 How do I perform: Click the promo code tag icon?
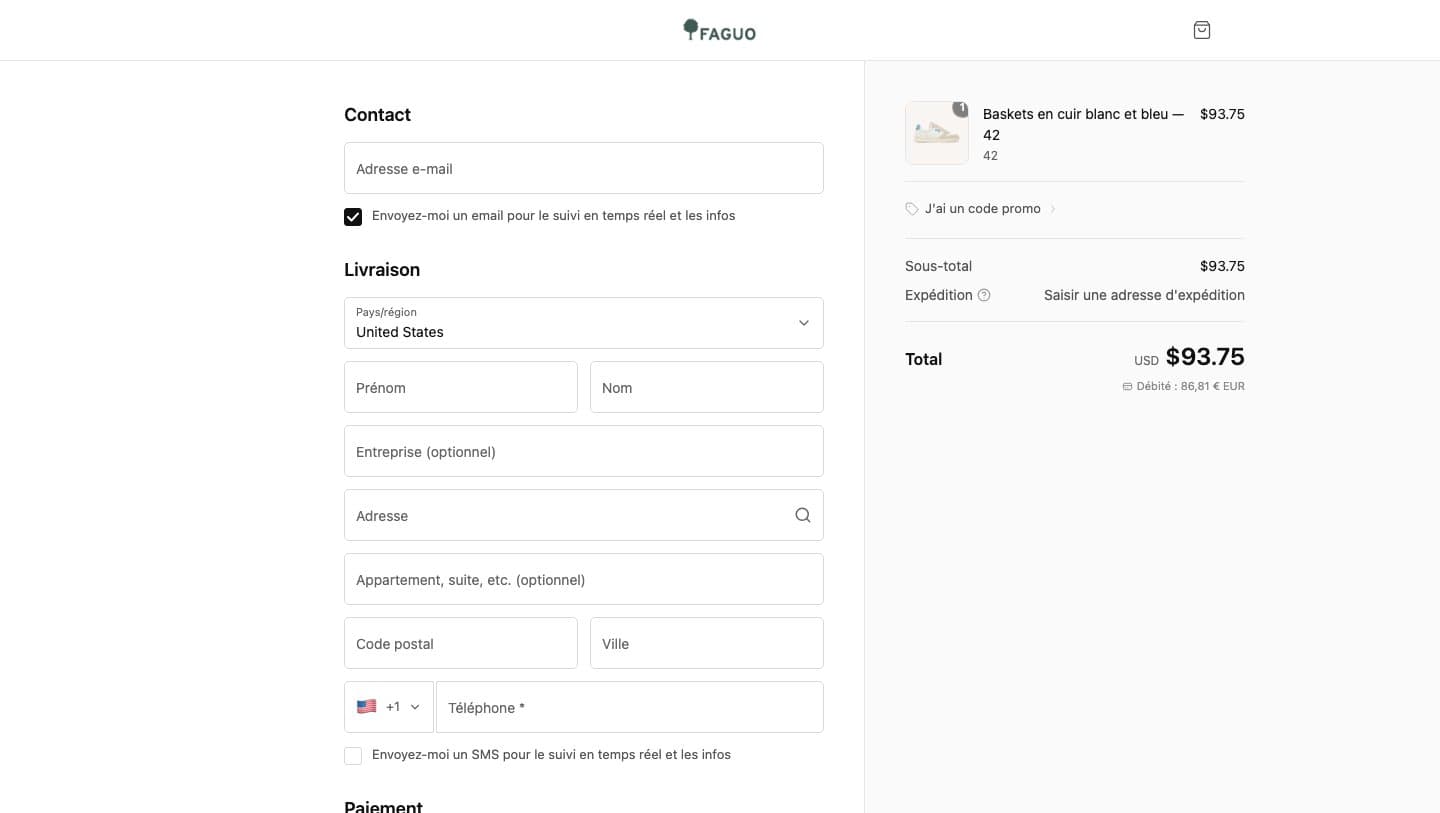click(x=912, y=209)
